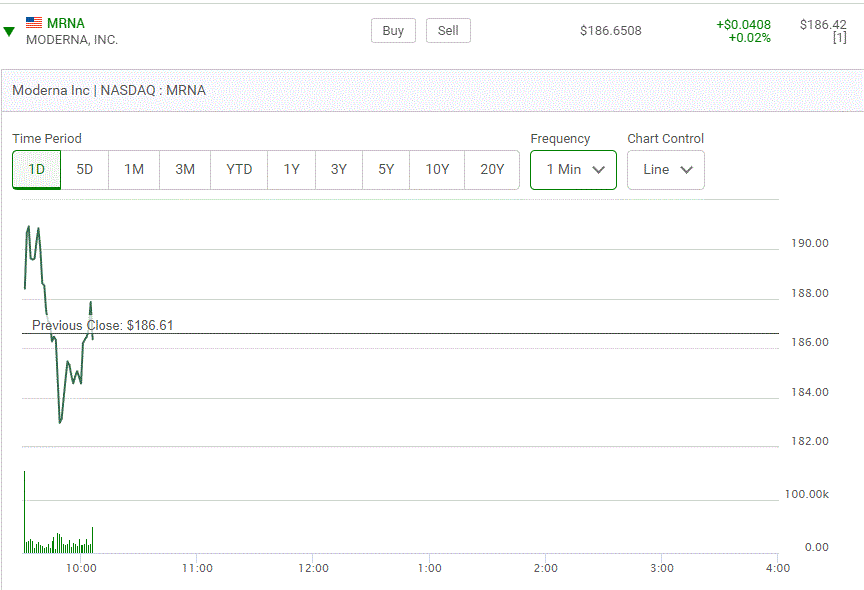
Task: Click the Frequency label
Action: [x=560, y=138]
